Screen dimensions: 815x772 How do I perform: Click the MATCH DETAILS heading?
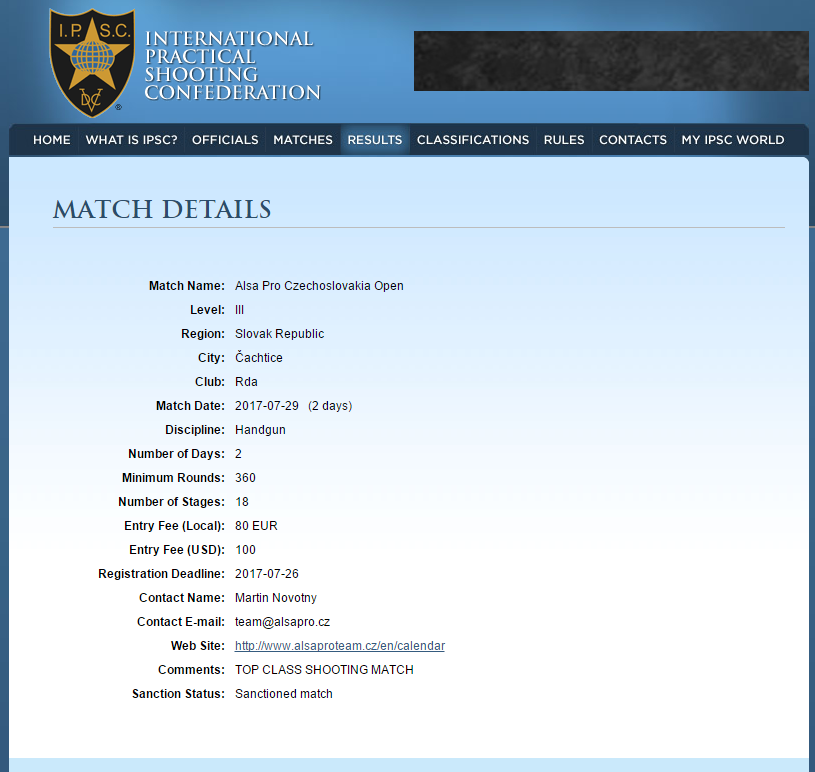pyautogui.click(x=162, y=210)
